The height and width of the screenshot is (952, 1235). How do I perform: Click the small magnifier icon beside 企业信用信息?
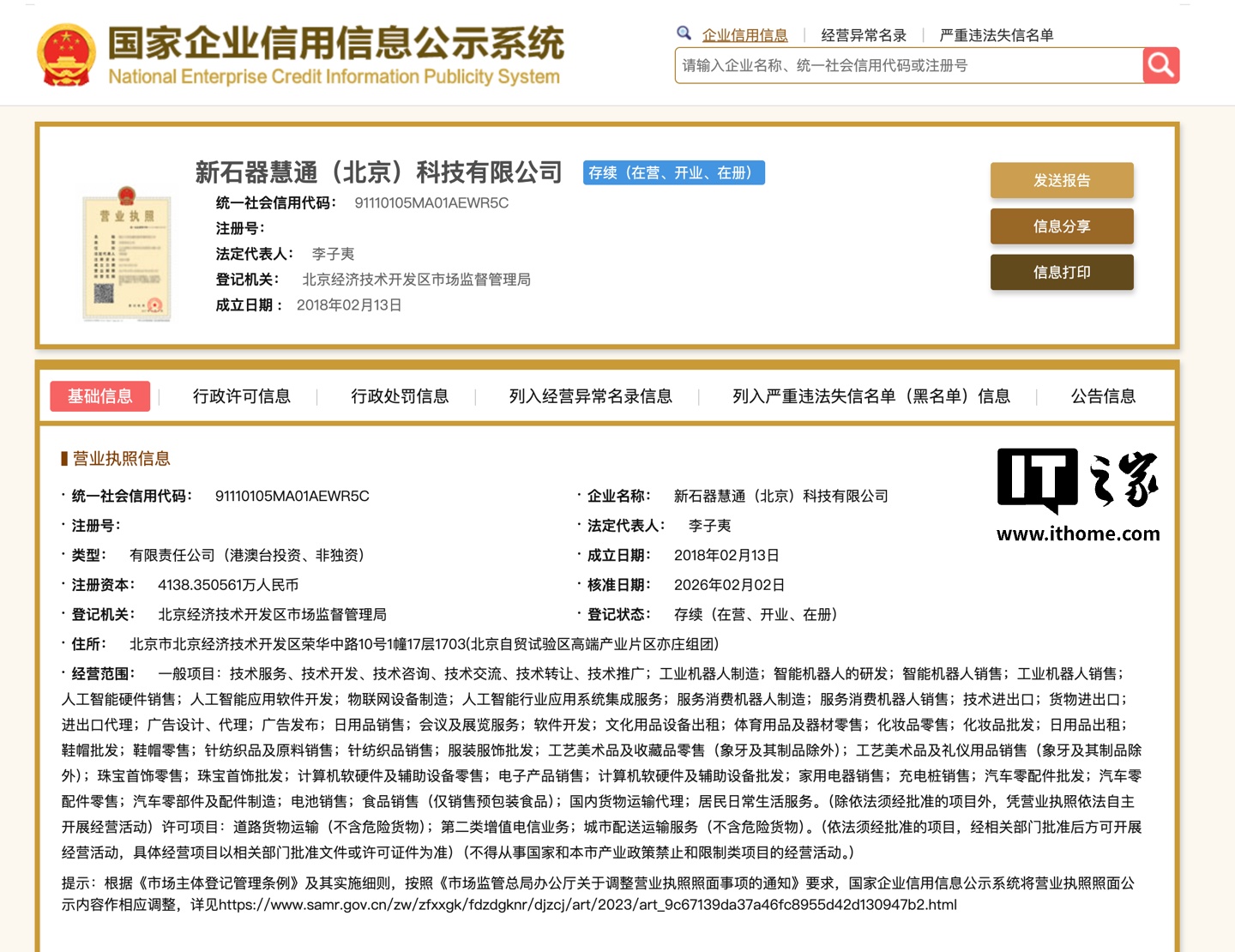684,33
